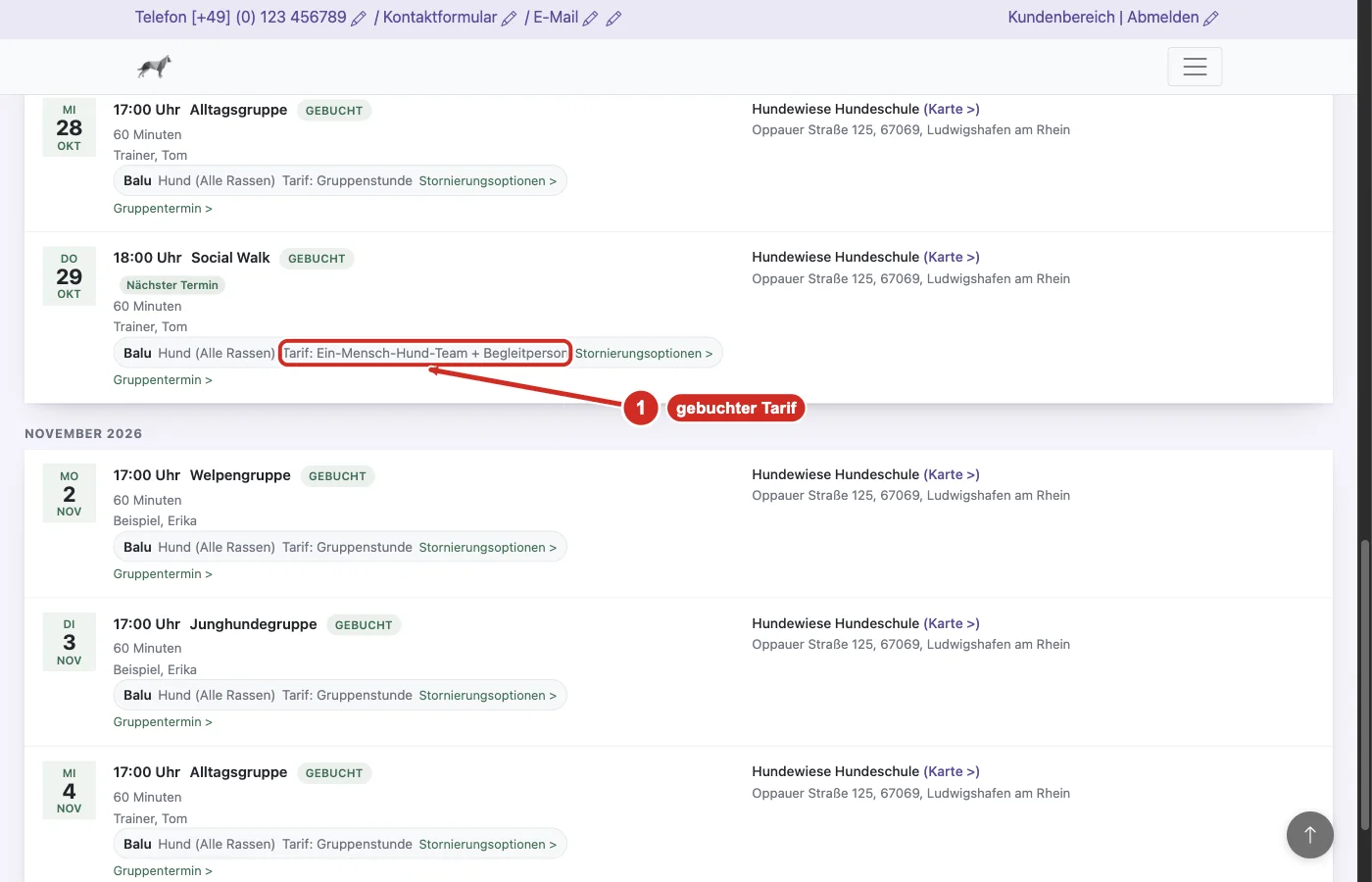Open Gruppentermin link under Junghundegruppe
The width and height of the screenshot is (1372, 882).
pos(163,721)
